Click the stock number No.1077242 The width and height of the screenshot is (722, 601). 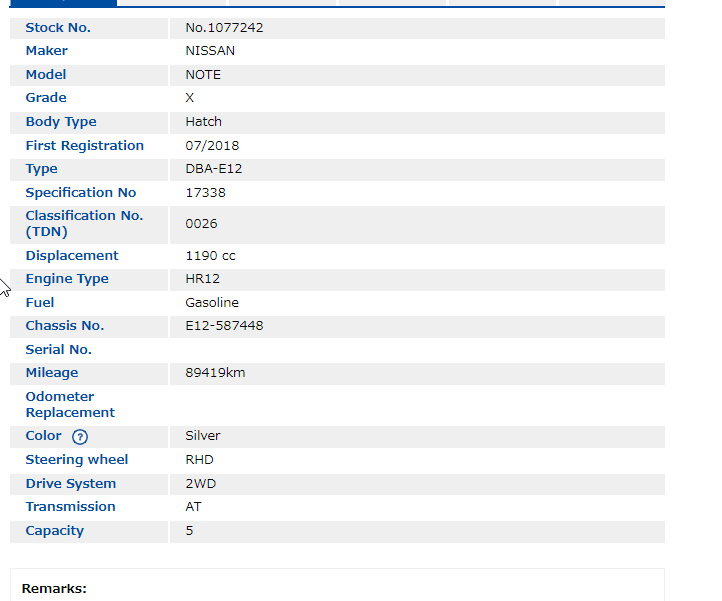[x=224, y=28]
